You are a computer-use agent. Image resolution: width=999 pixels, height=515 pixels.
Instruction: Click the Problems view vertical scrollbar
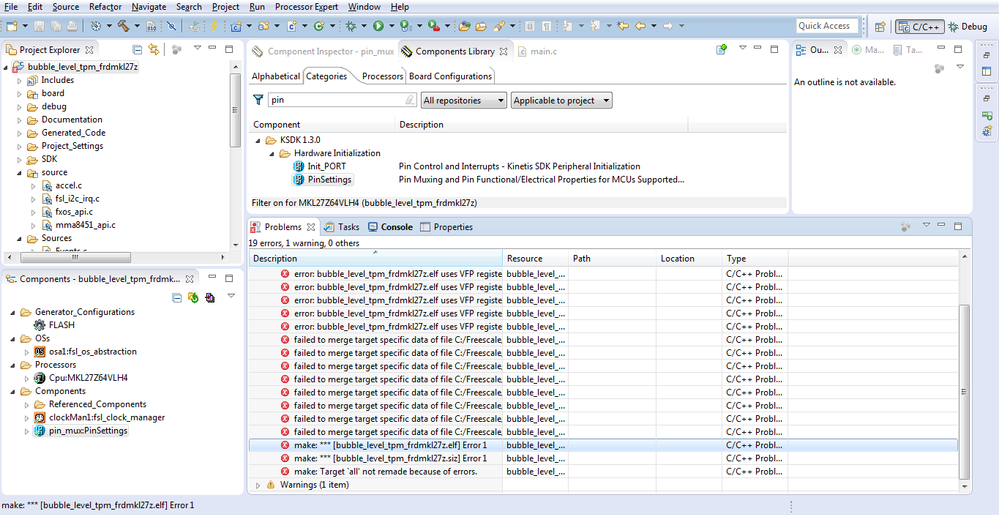[x=964, y=390]
